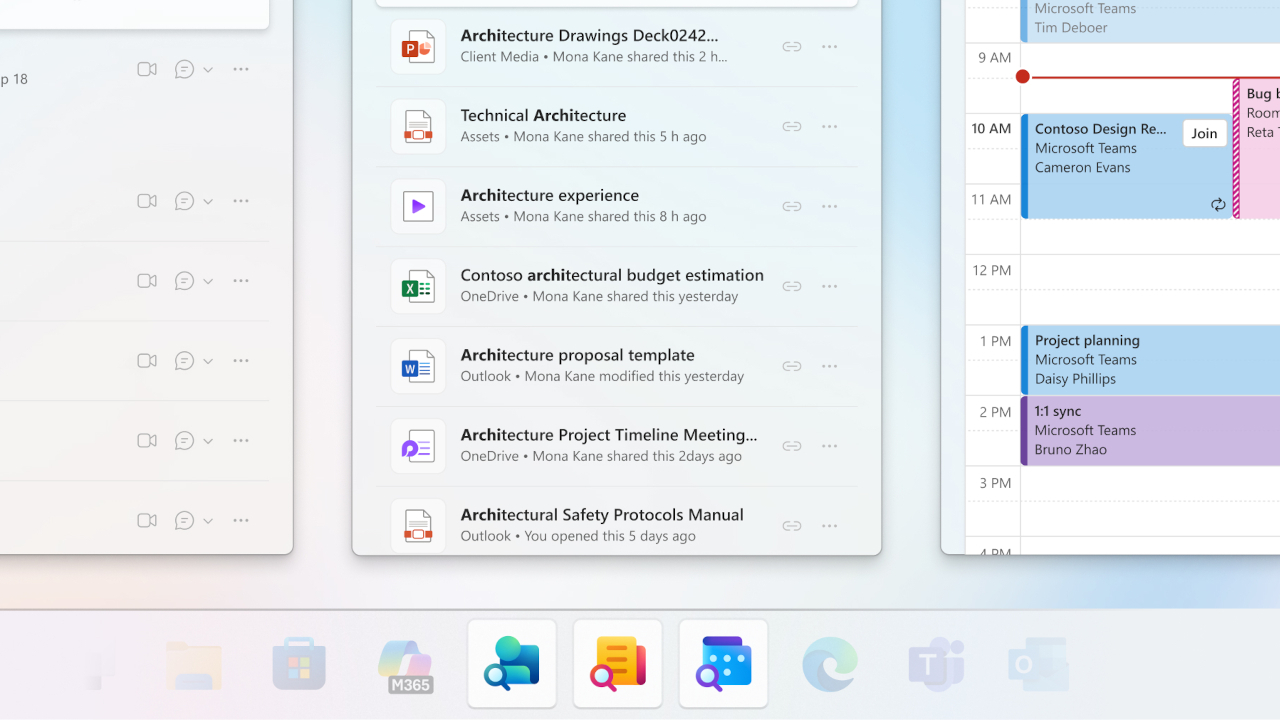1280x720 pixels.
Task: Open Microsoft Teams from the taskbar
Action: [935, 664]
